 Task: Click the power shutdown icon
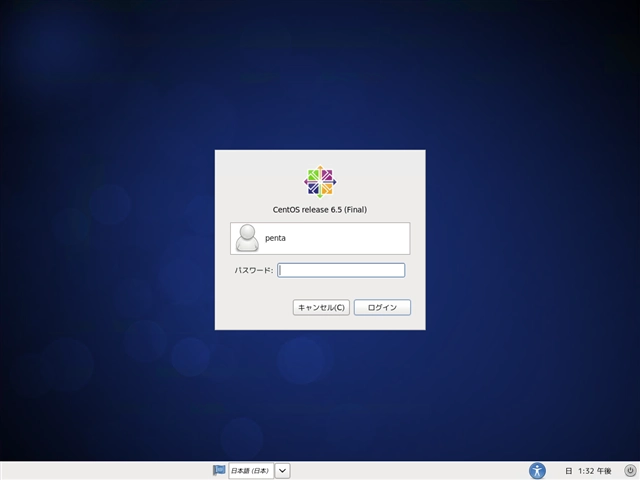point(630,471)
